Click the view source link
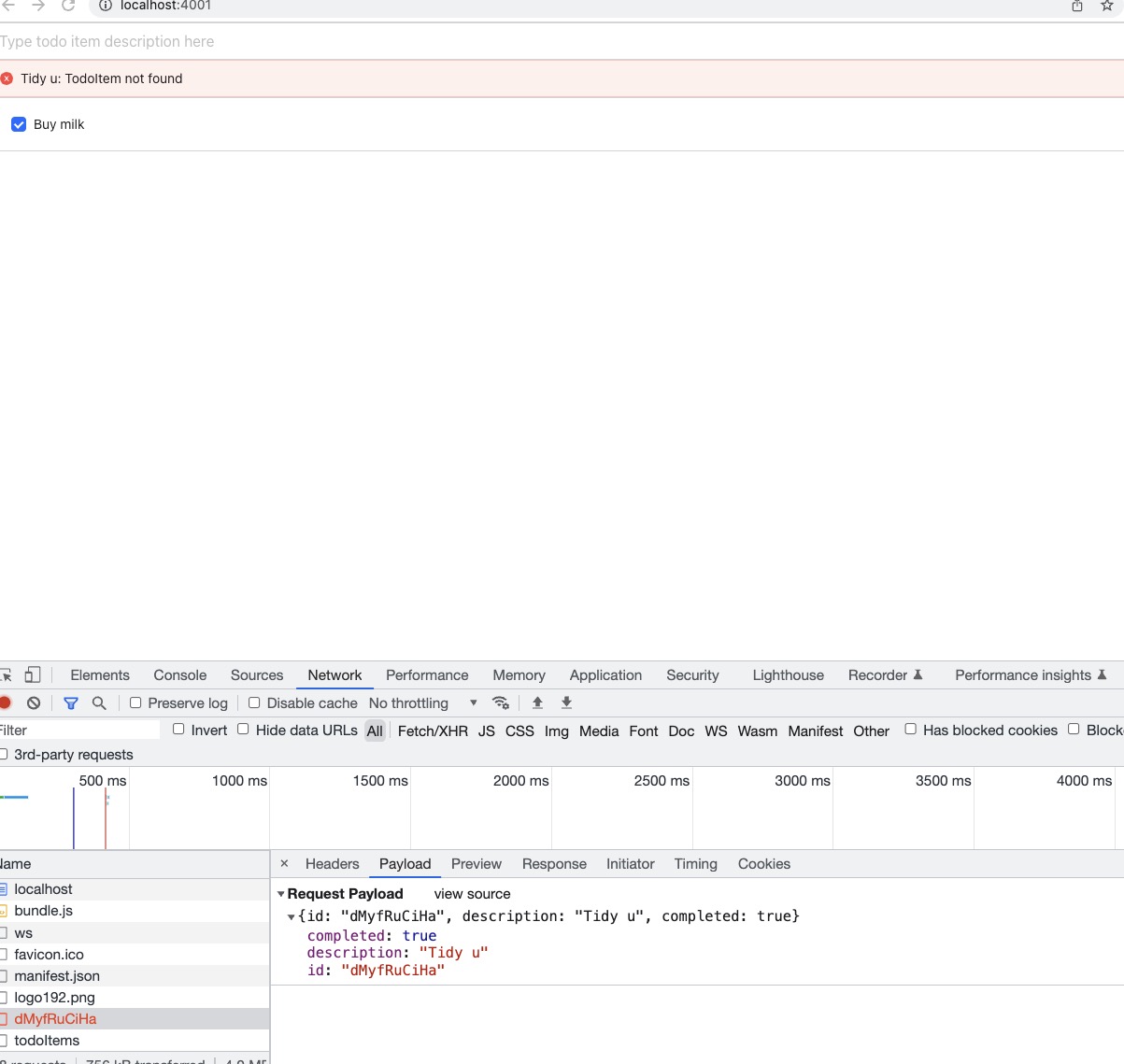Image resolution: width=1124 pixels, height=1064 pixels. click(x=472, y=894)
